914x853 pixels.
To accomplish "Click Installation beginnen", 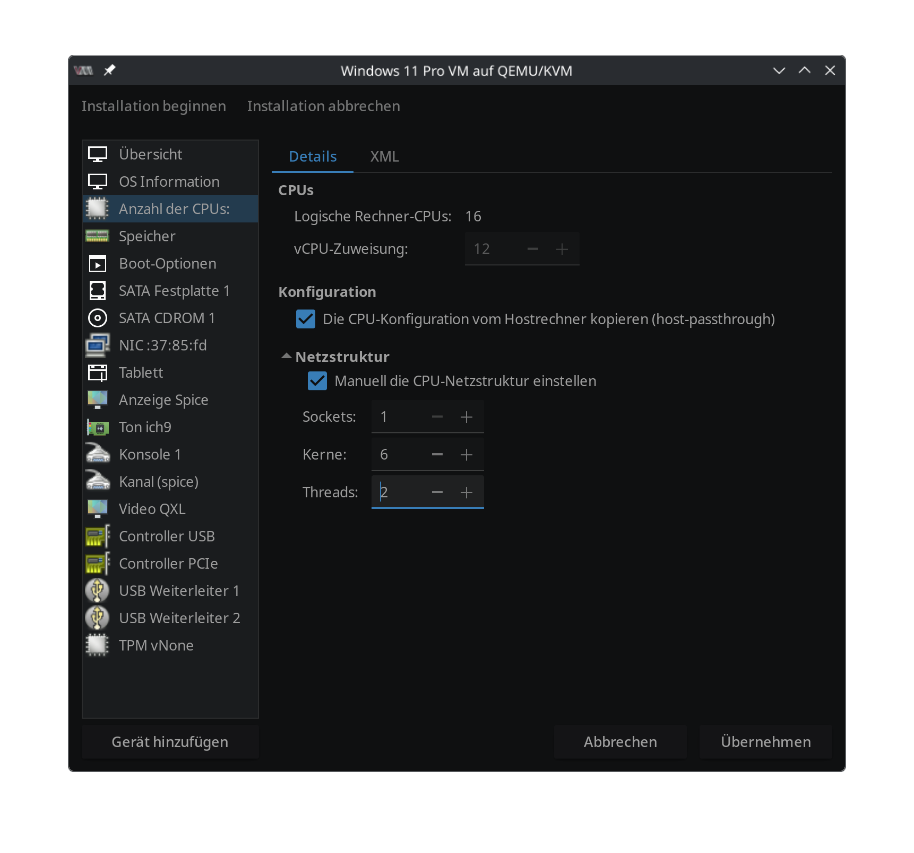I will (154, 106).
